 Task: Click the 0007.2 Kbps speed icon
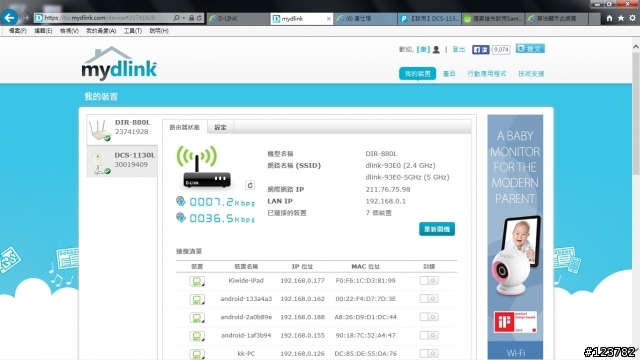tap(180, 201)
